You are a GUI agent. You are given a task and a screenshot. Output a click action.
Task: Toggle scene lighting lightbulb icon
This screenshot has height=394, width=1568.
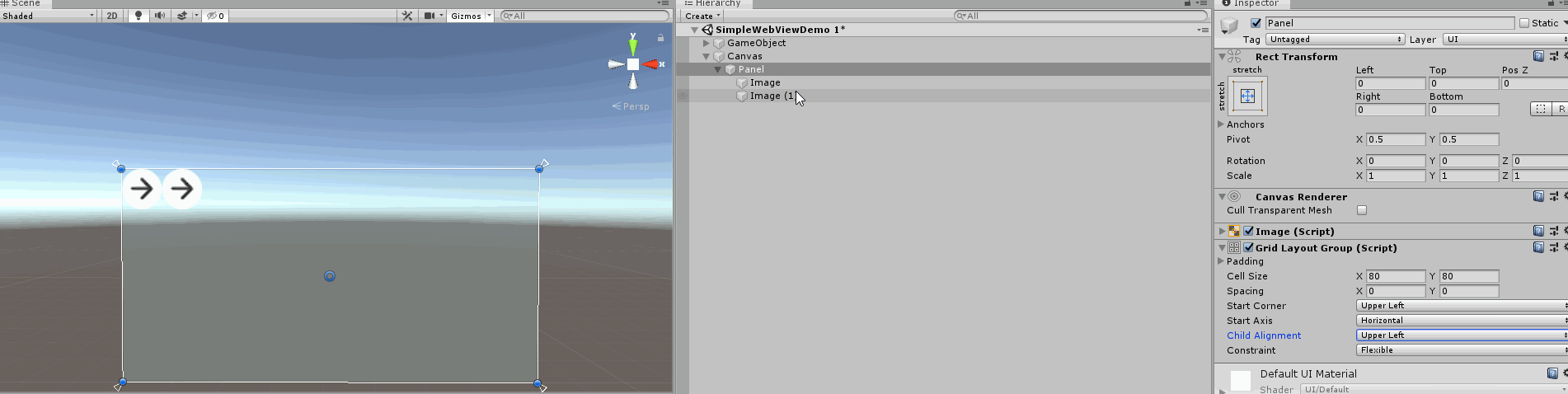coord(138,16)
